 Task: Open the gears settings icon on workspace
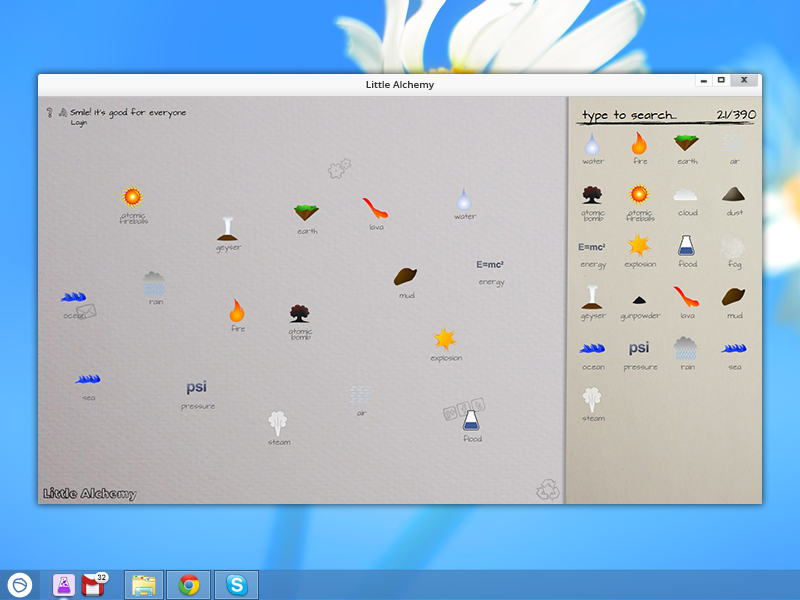pyautogui.click(x=339, y=168)
